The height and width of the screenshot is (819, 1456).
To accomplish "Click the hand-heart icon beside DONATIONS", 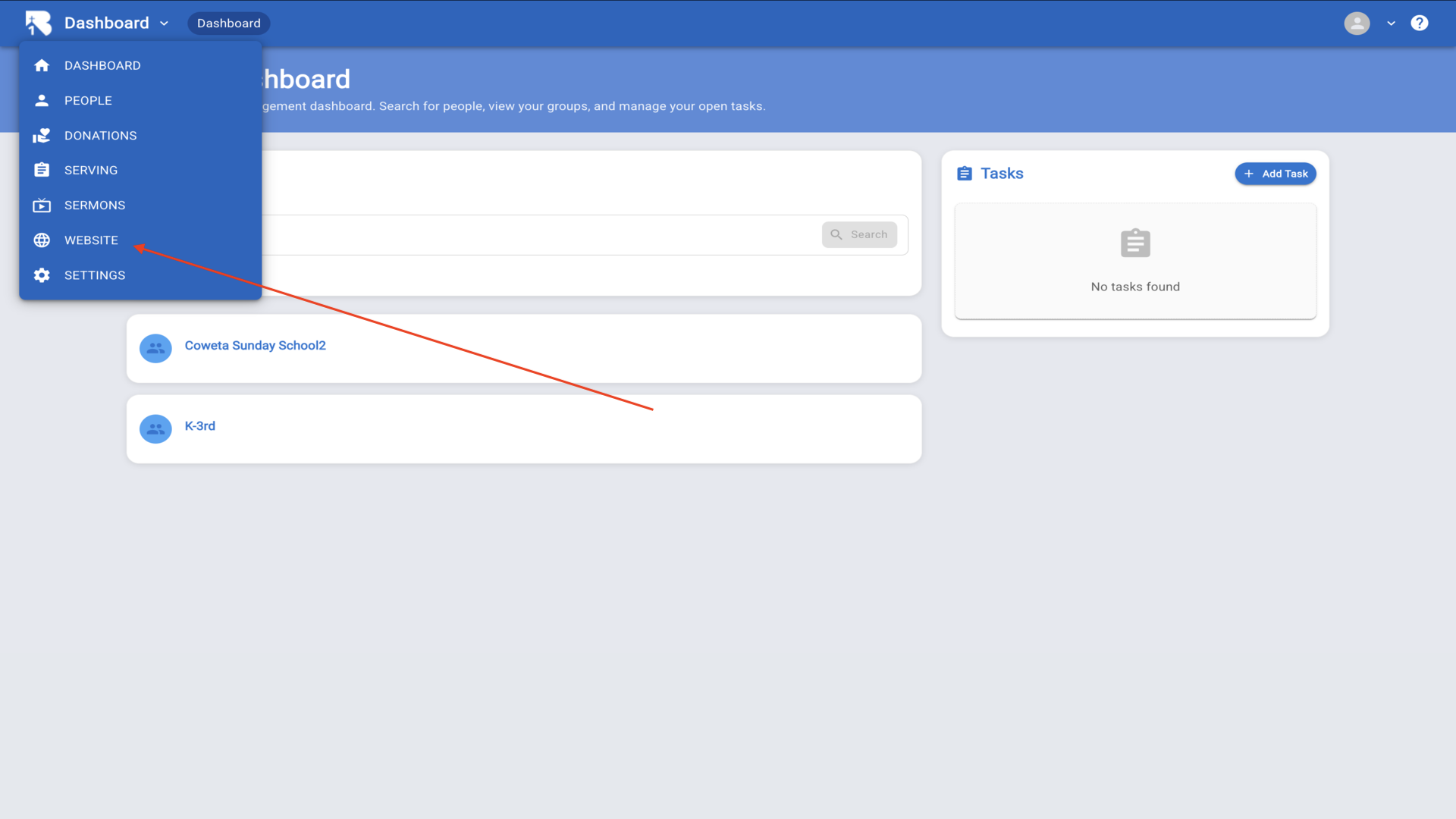I will 42,136.
